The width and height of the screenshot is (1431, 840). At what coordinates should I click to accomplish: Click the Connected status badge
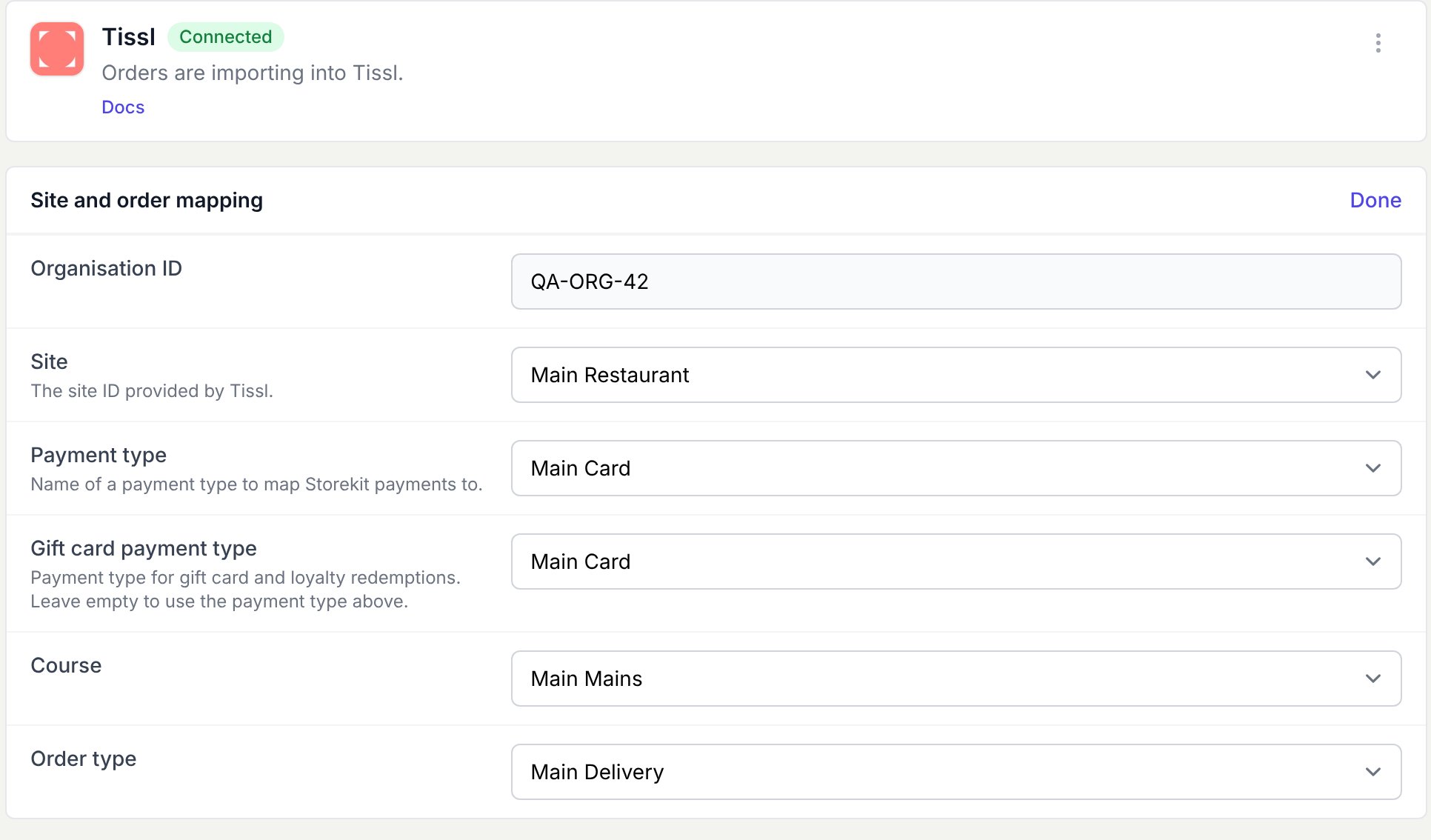(226, 37)
